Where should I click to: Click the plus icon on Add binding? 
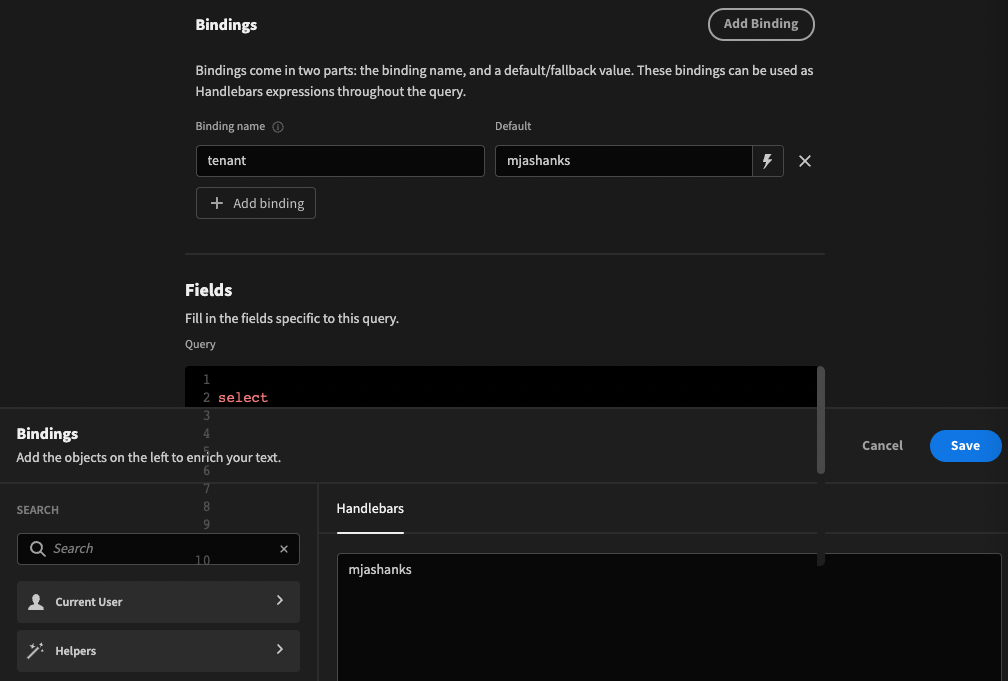click(x=218, y=202)
